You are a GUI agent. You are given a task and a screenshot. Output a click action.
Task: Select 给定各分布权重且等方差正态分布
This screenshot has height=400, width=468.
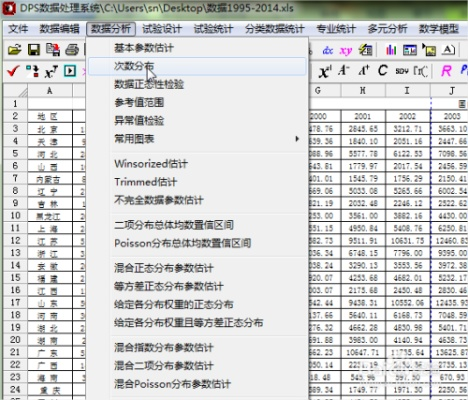(197, 322)
